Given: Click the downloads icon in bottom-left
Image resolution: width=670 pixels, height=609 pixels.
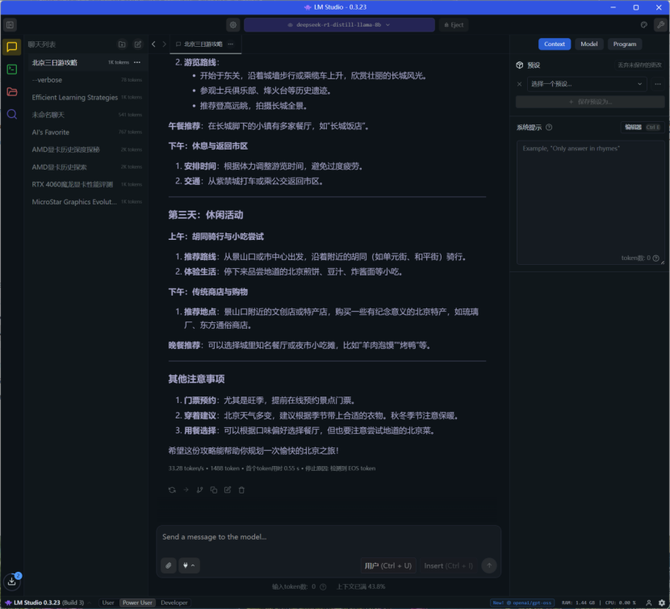Looking at the screenshot, I should [12, 581].
